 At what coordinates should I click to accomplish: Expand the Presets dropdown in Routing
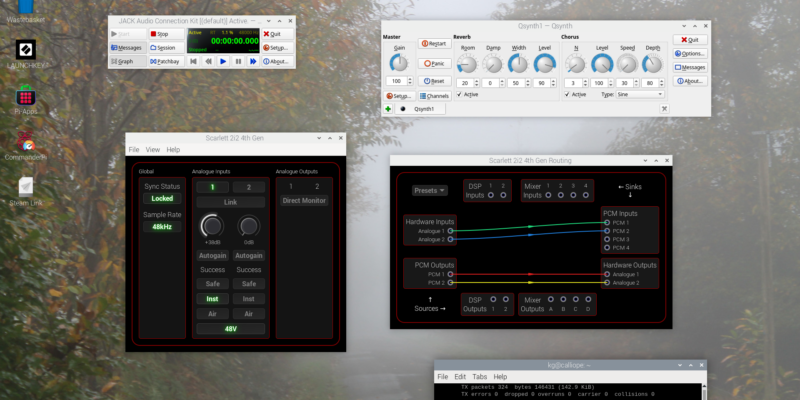(x=429, y=190)
